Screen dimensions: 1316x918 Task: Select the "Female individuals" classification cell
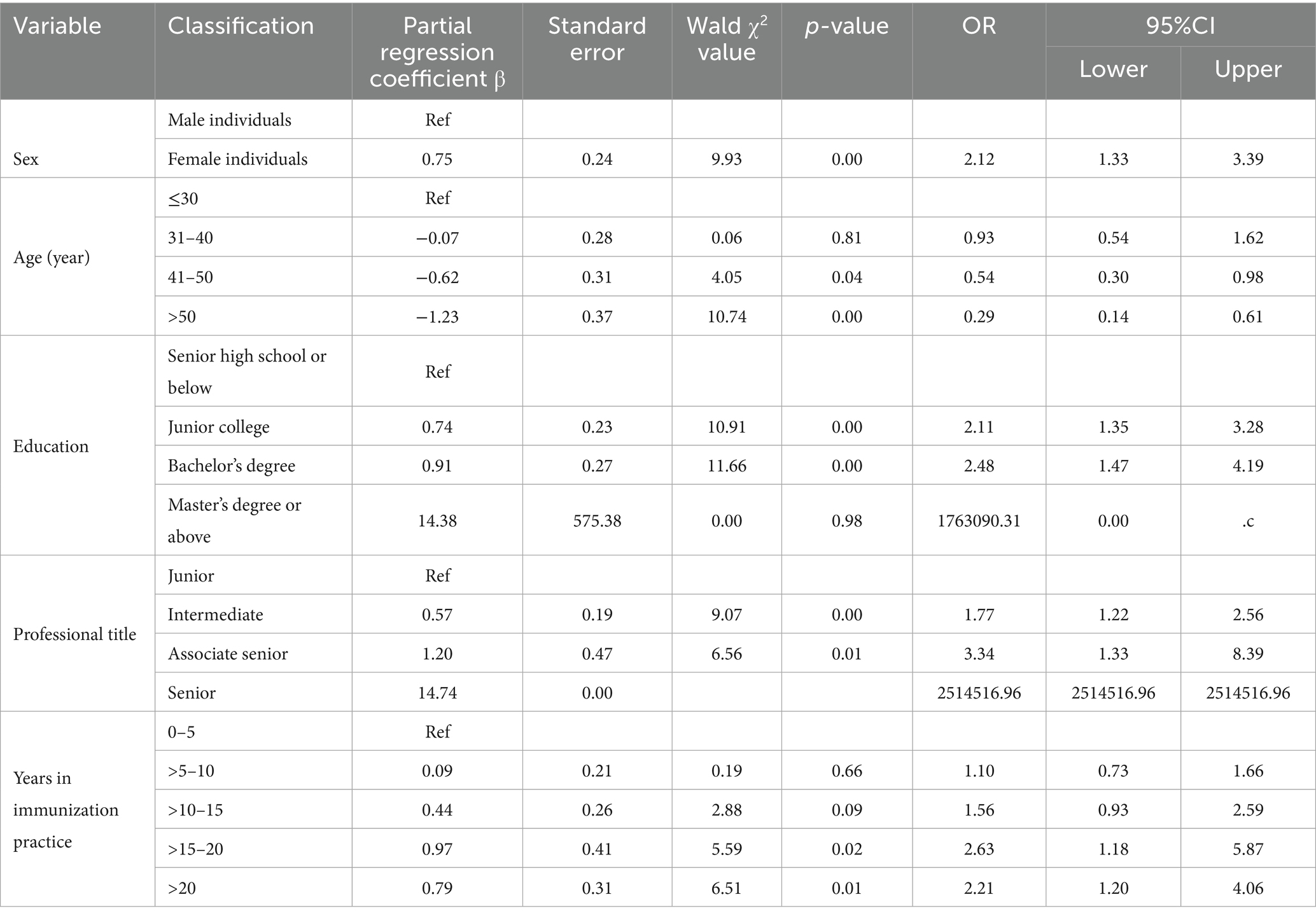pyautogui.click(x=237, y=159)
